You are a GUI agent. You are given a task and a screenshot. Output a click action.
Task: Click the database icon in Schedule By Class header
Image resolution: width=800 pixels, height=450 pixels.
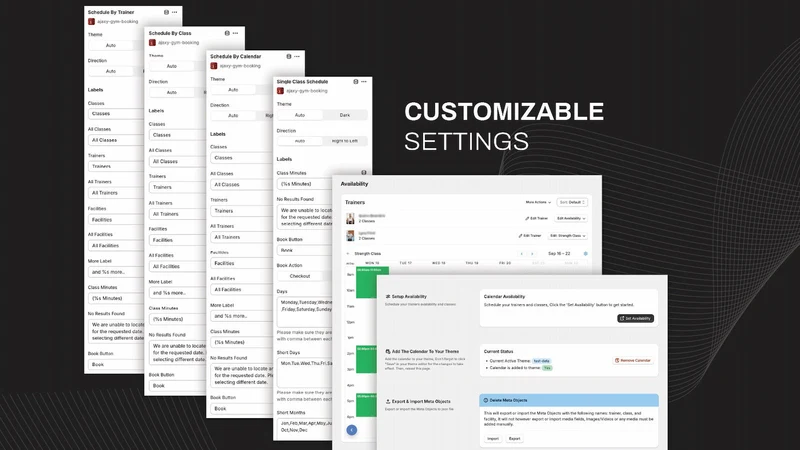(x=227, y=33)
